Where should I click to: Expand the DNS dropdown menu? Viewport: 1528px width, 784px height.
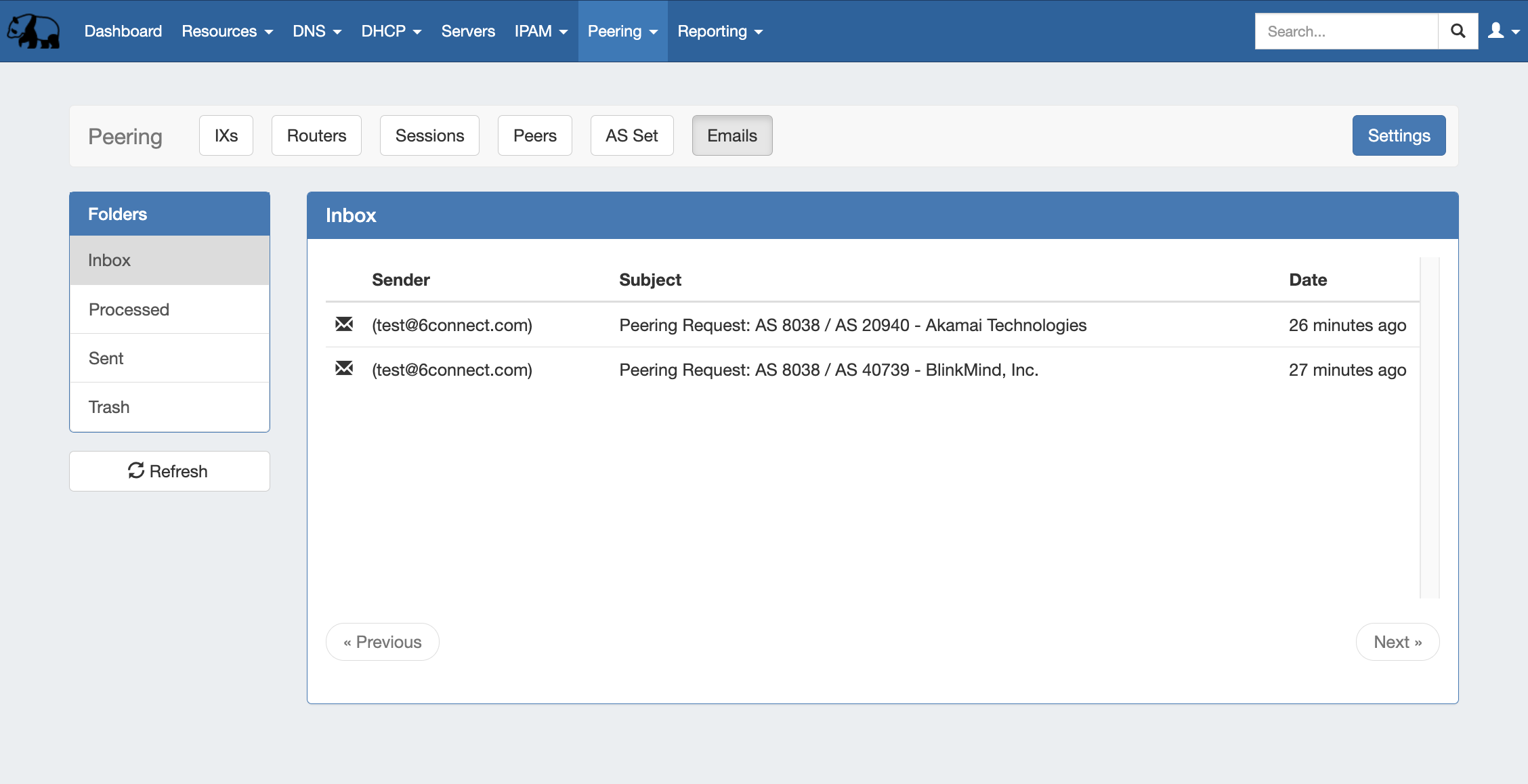(316, 31)
